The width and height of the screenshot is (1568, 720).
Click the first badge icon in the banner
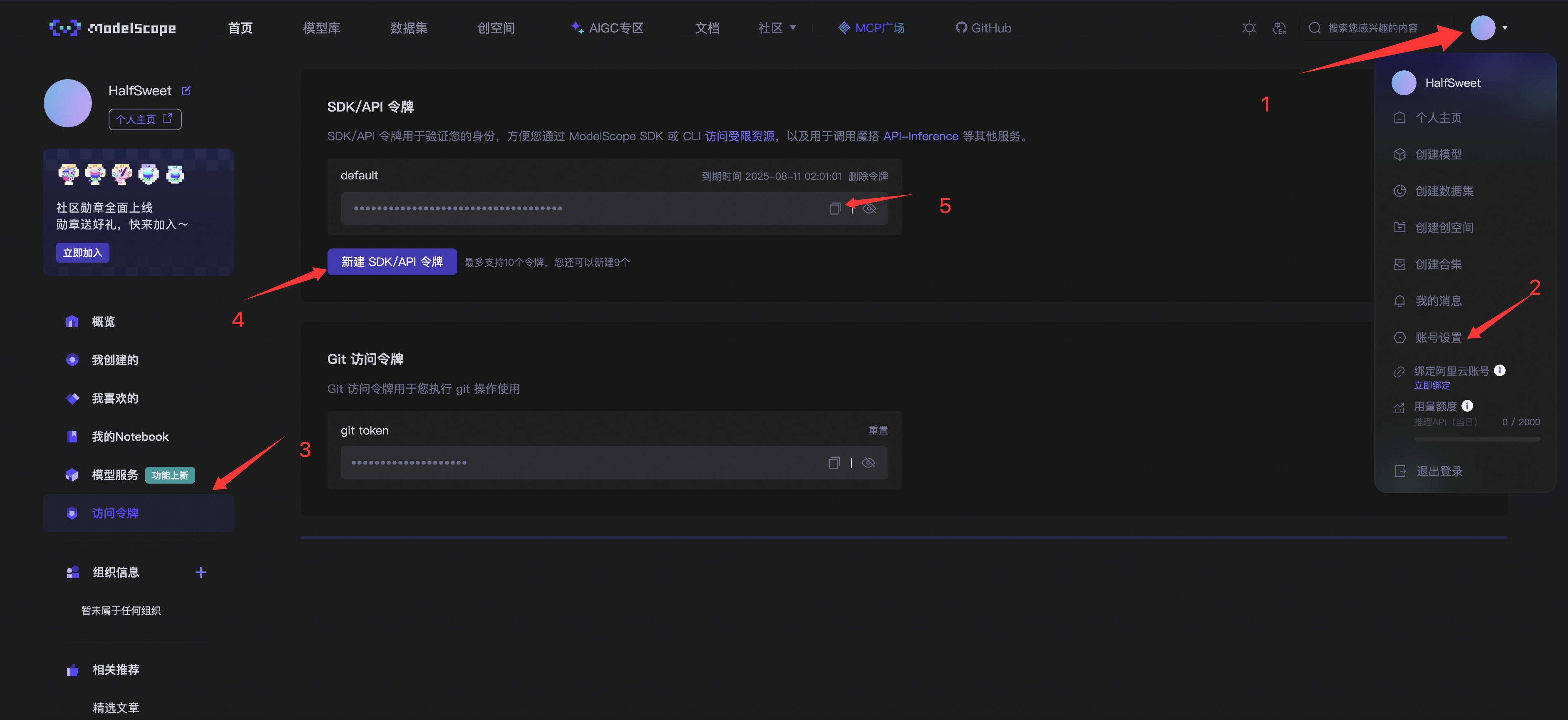click(68, 174)
